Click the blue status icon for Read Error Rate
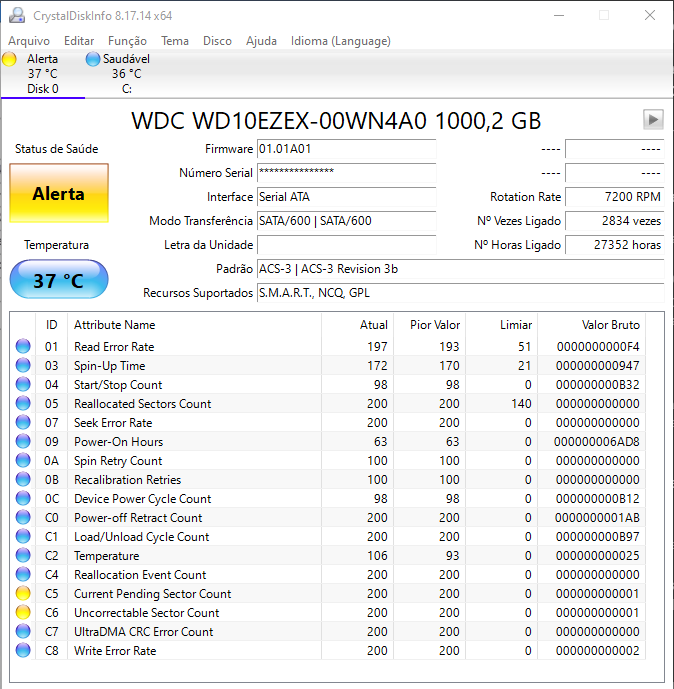Screen dimensions: 674x689 click(23, 346)
